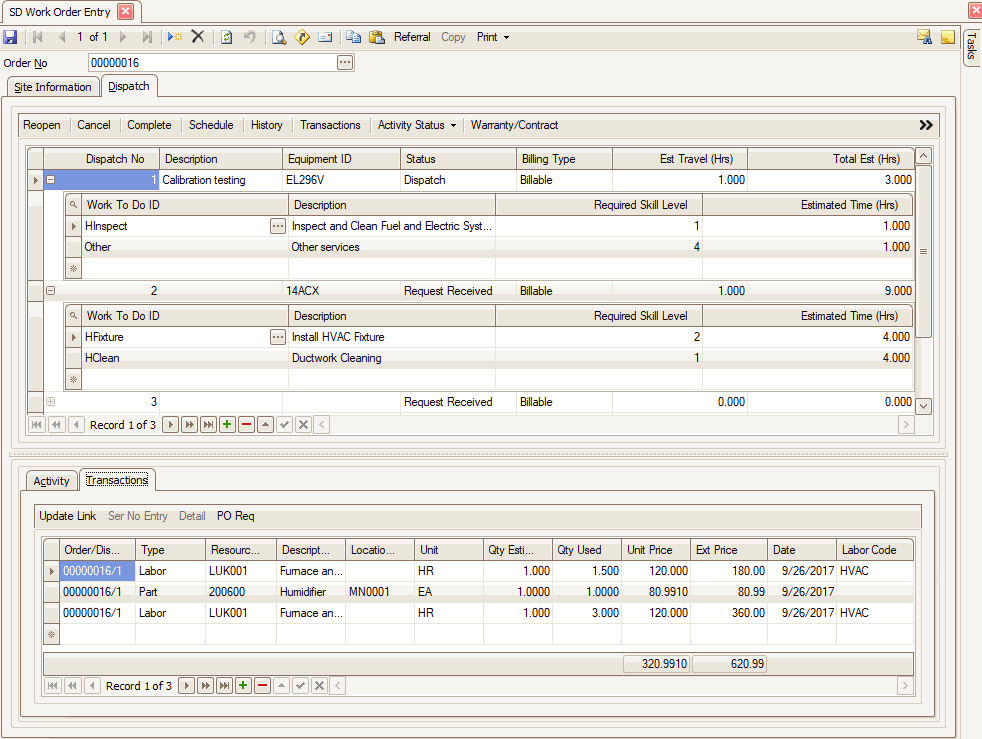
Task: Click the Delete X icon in the top toolbar
Action: (198, 37)
